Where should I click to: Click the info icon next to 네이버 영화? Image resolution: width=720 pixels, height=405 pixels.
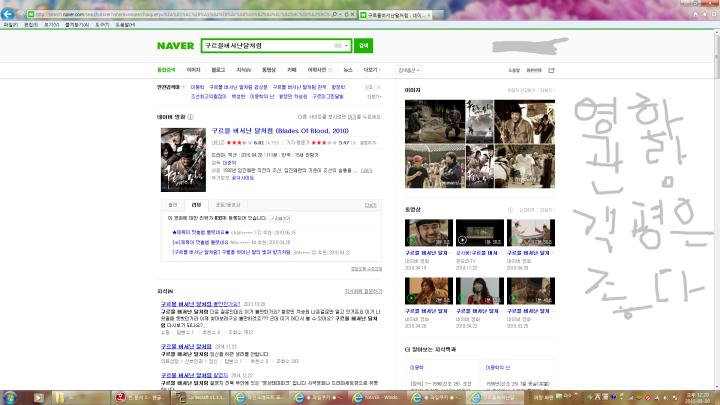190,117
